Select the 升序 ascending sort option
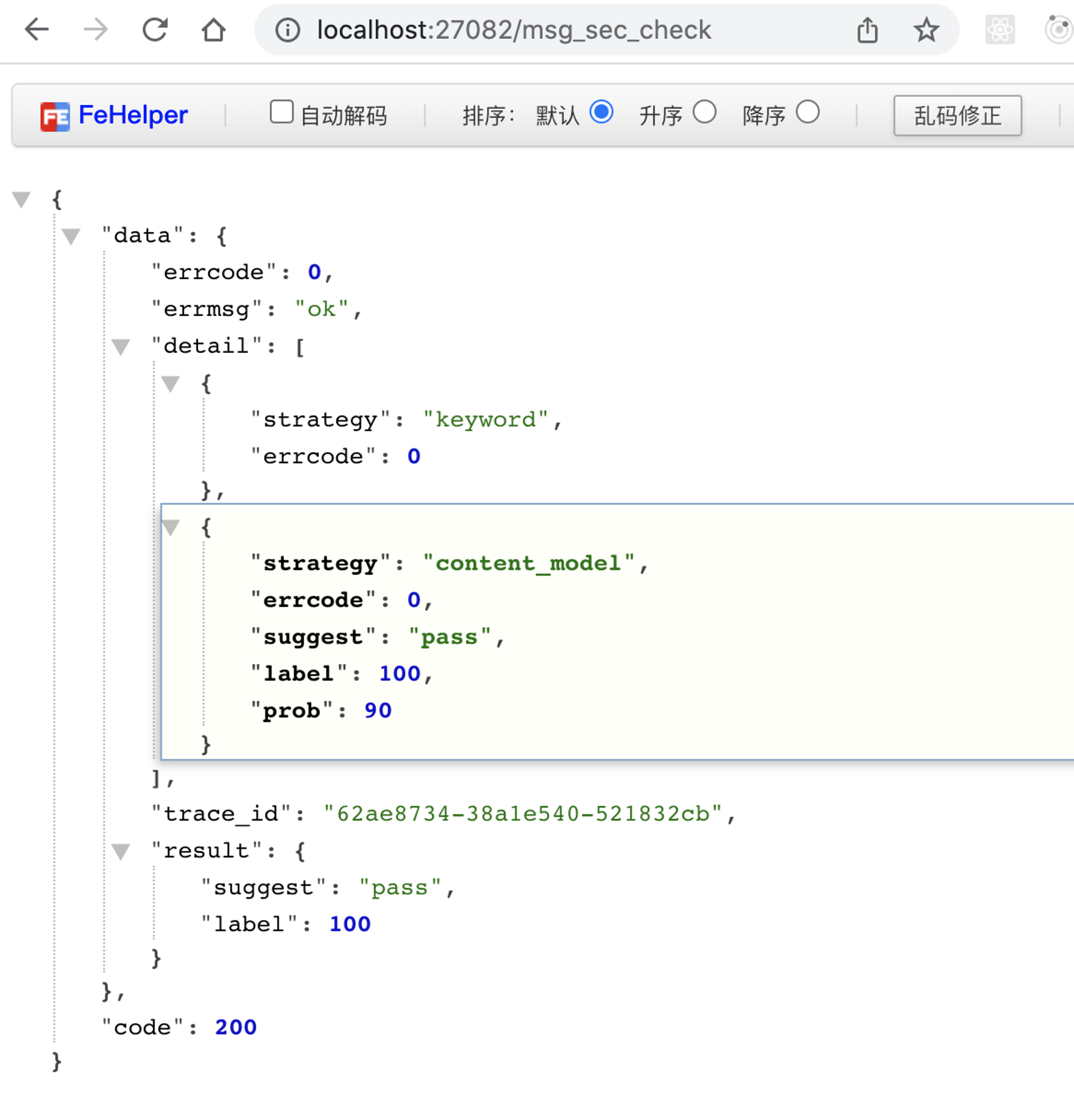This screenshot has height=1120, width=1074. (x=704, y=112)
